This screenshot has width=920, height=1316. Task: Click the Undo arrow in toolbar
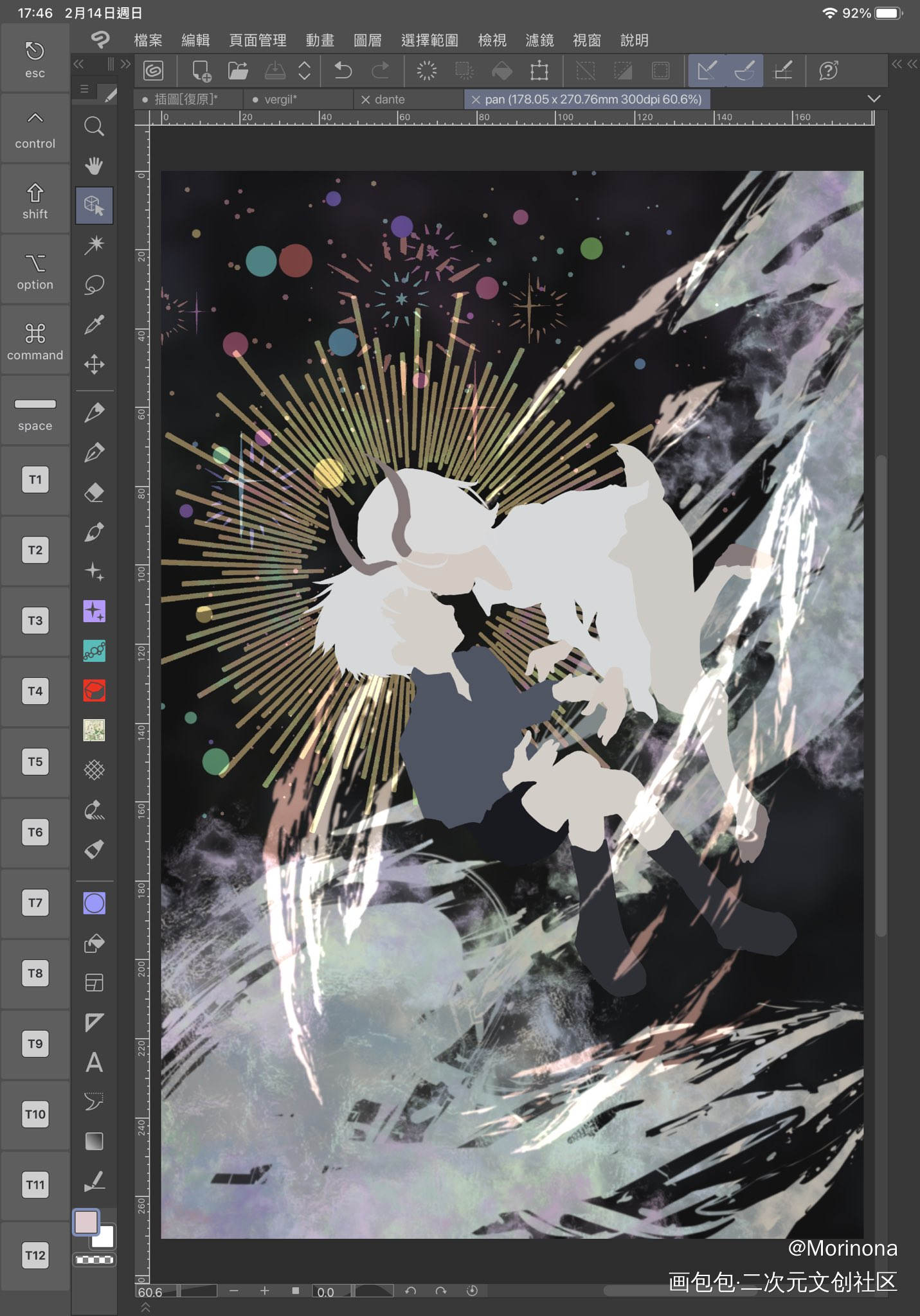(x=343, y=70)
